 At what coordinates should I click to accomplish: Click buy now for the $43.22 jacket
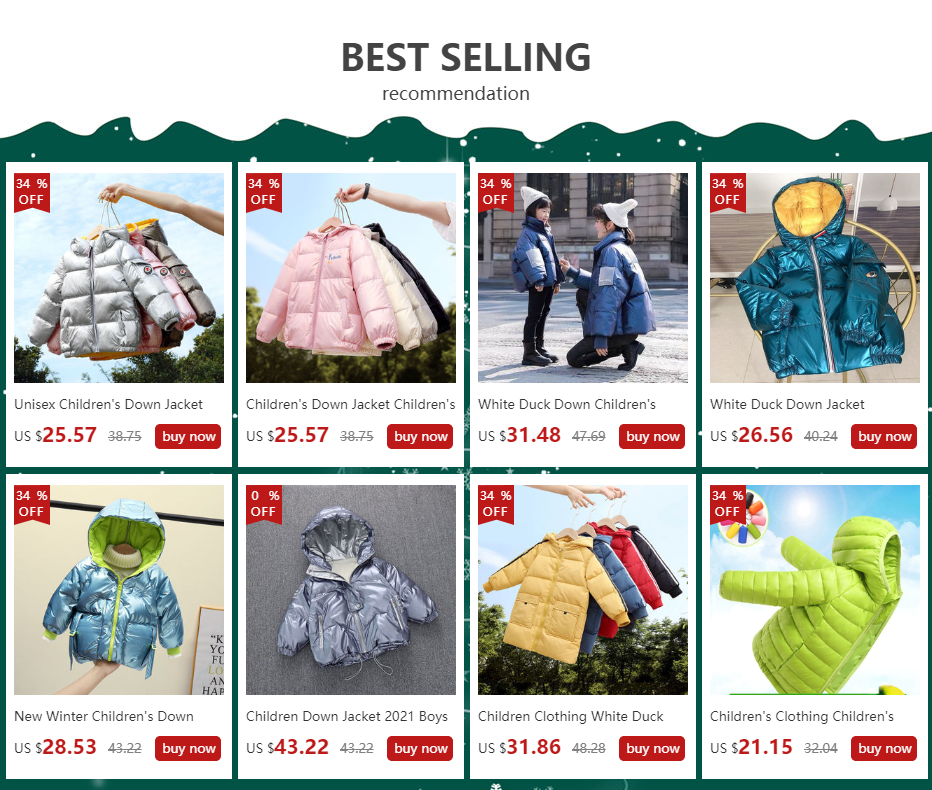[x=420, y=748]
